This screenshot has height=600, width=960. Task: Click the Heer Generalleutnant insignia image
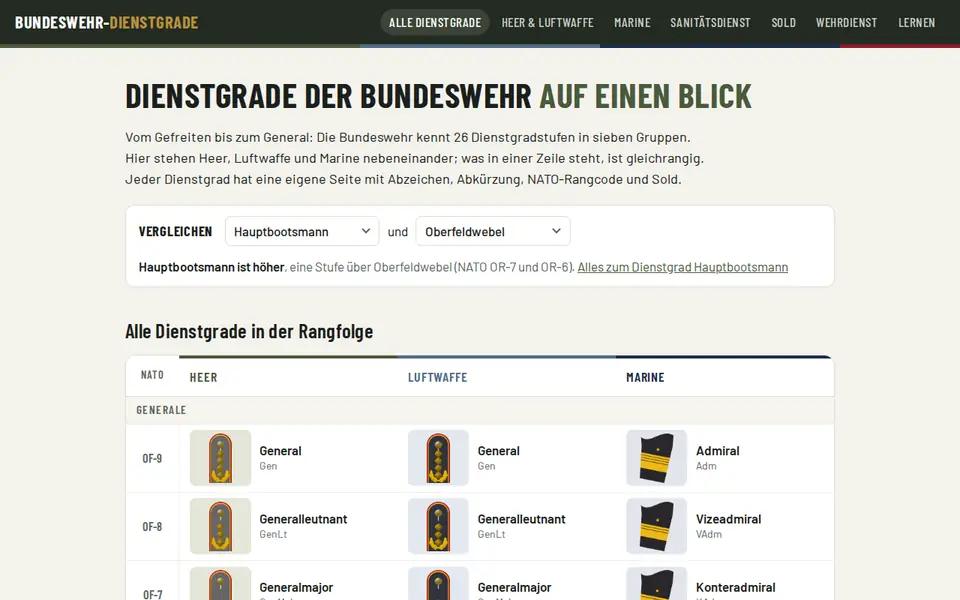(x=220, y=526)
